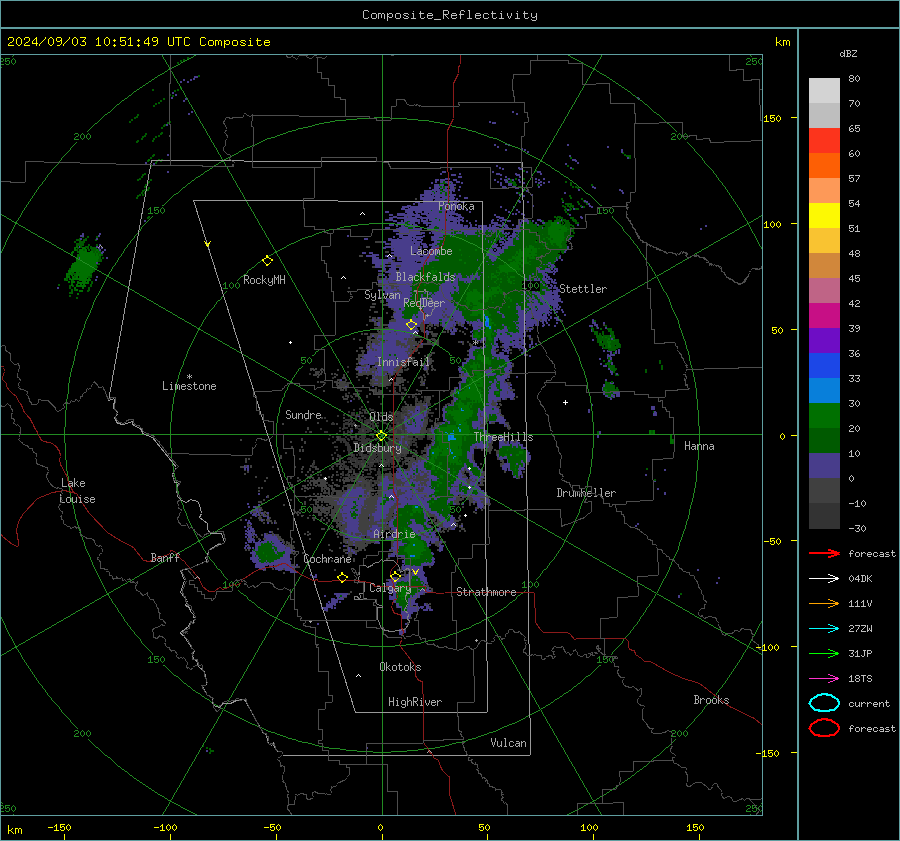900x841 pixels.
Task: Click the red 65 dBZ color swatch
Action: [x=824, y=140]
